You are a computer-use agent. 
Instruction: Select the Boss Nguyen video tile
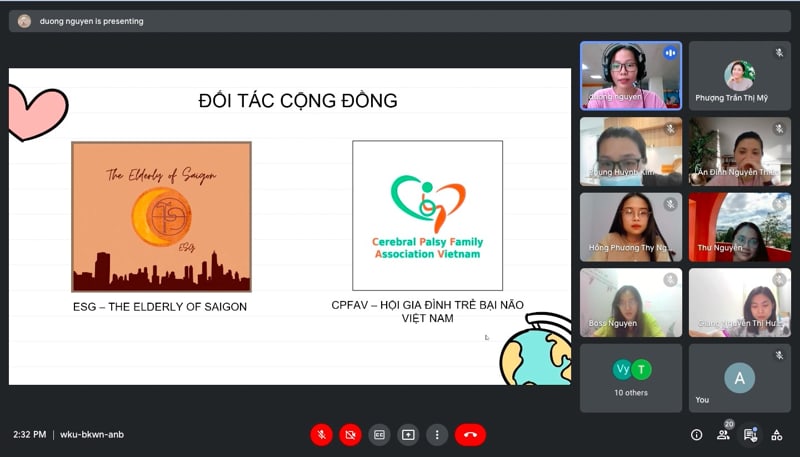point(631,302)
